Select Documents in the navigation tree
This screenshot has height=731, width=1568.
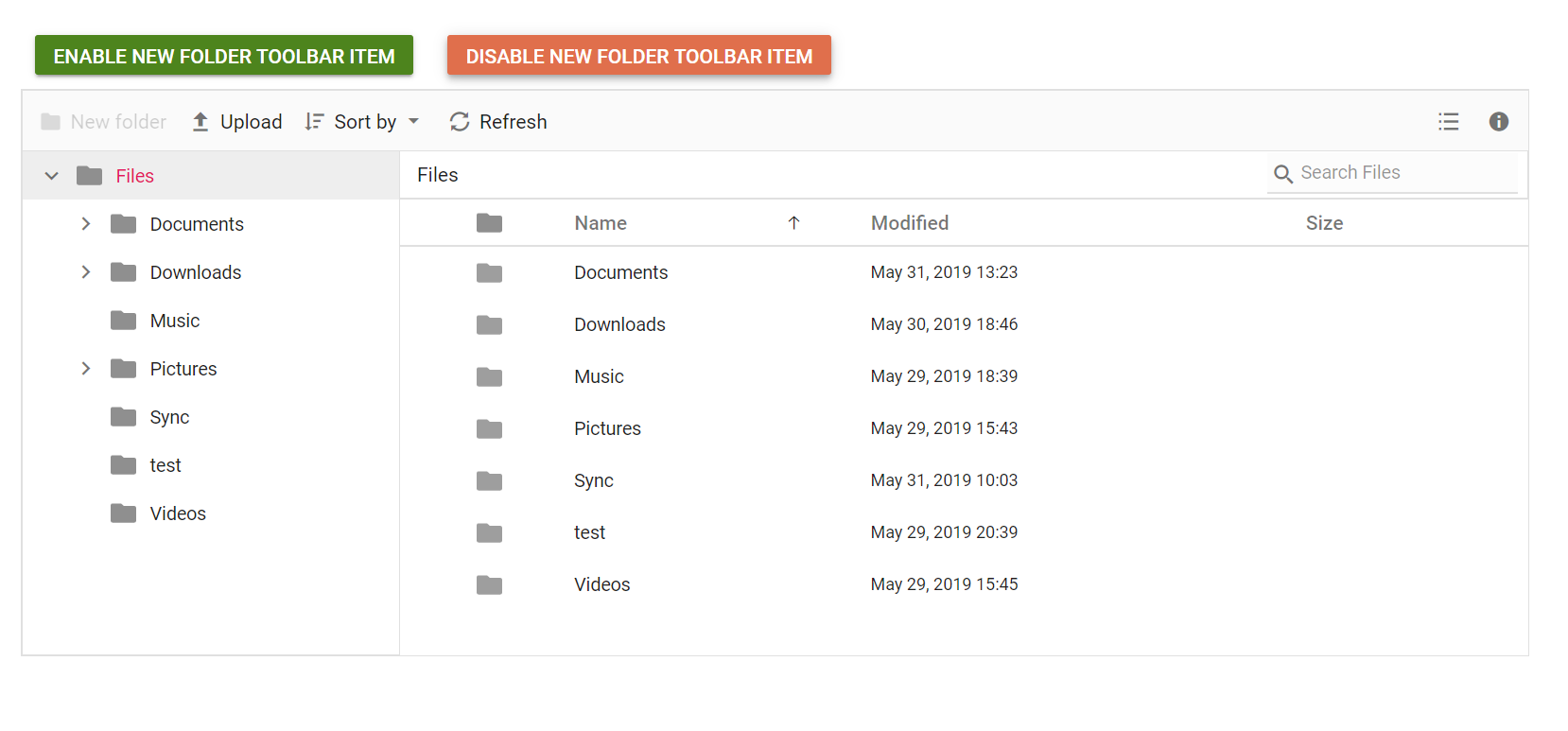pos(197,224)
